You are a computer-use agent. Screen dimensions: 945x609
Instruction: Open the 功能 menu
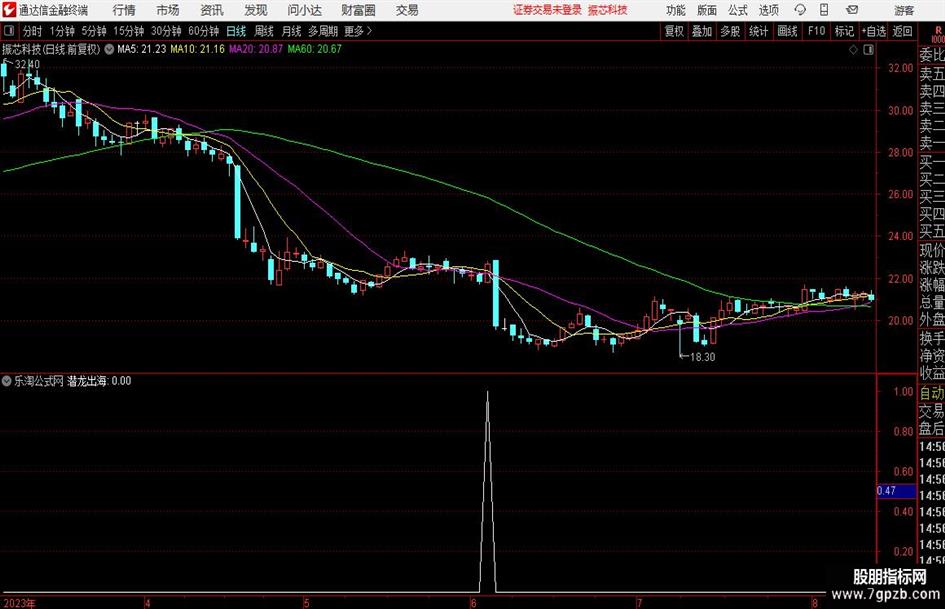pyautogui.click(x=676, y=10)
